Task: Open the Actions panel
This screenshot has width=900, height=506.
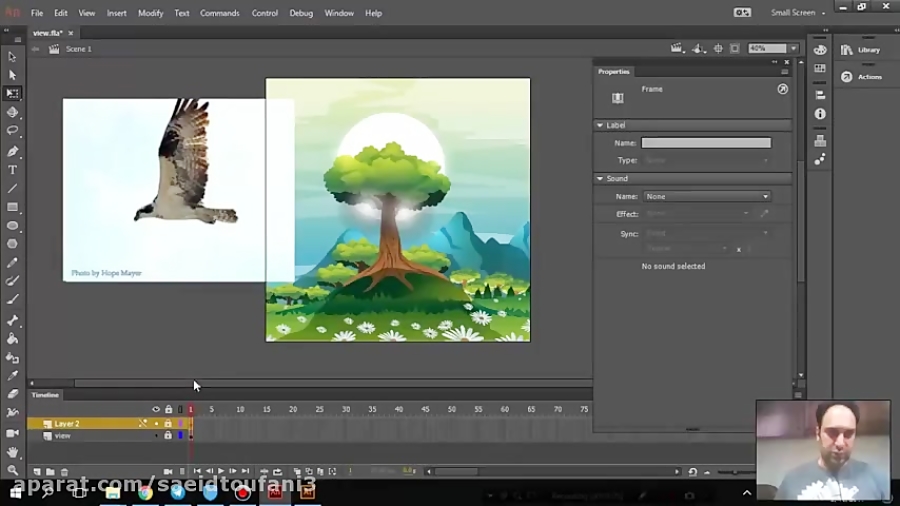Action: click(x=861, y=76)
